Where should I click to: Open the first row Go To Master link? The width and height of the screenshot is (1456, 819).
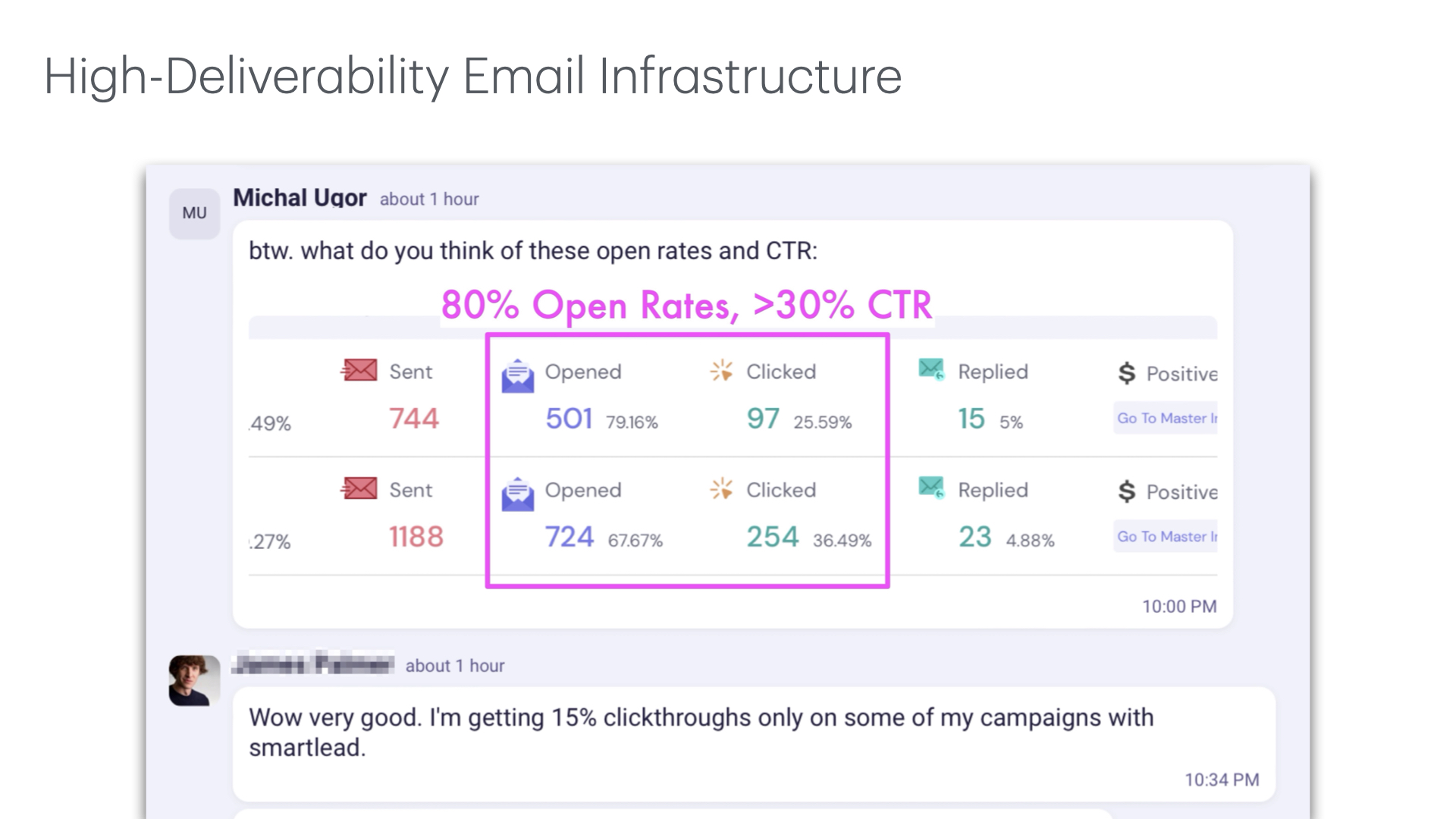pos(1166,418)
